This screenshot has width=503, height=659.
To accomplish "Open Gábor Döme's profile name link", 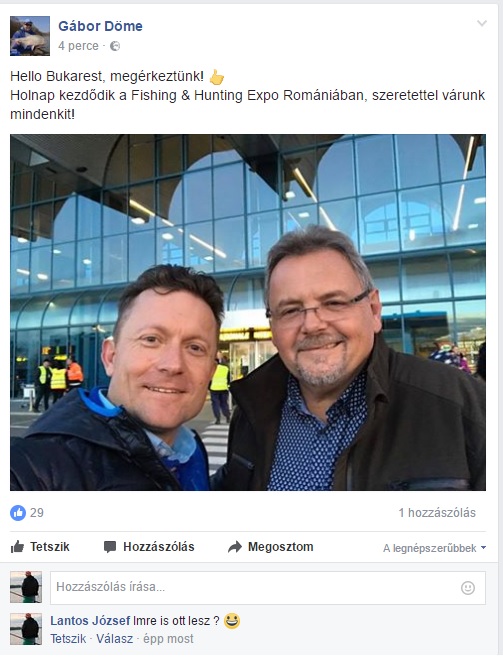I will [x=100, y=26].
